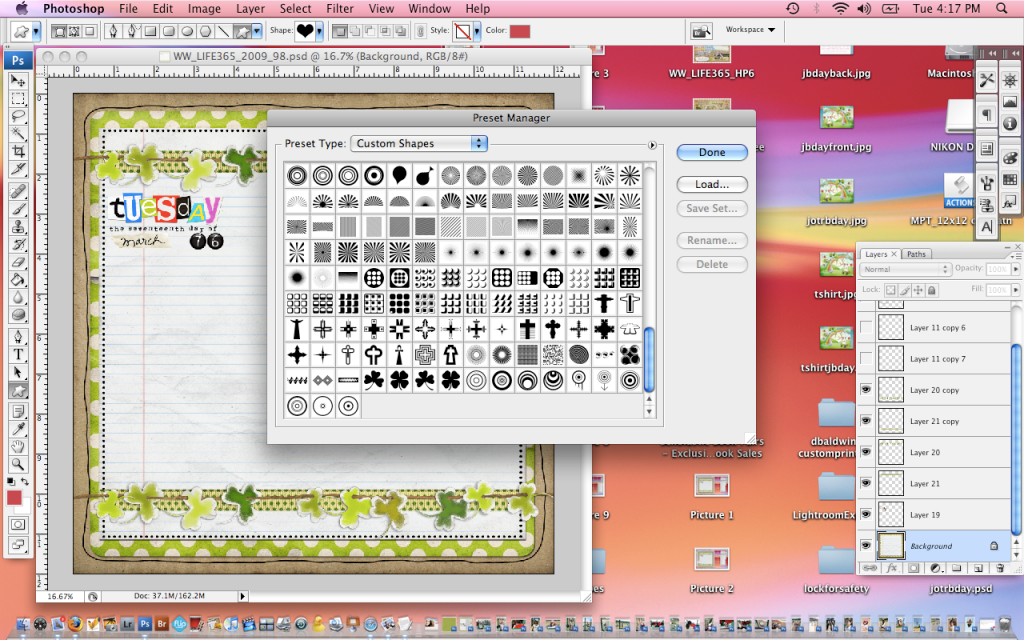Open the Shape picker dropdown in options bar

tap(318, 31)
